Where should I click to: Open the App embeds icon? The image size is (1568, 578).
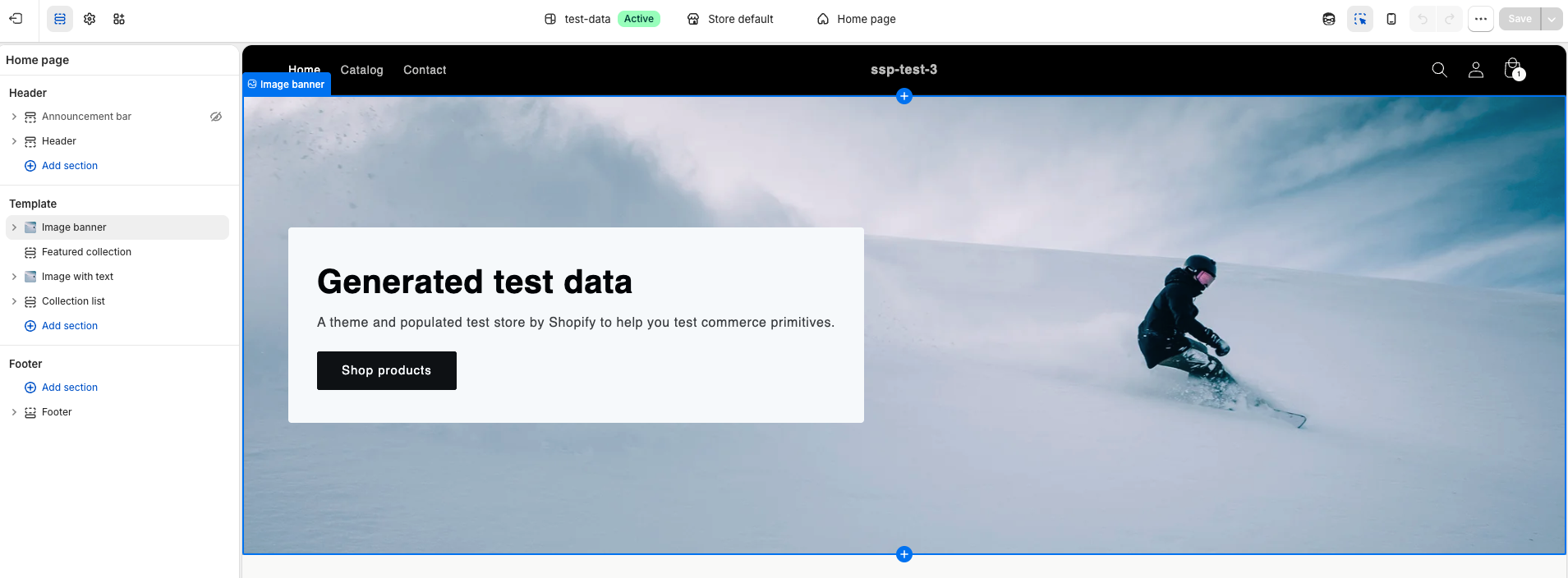coord(119,19)
